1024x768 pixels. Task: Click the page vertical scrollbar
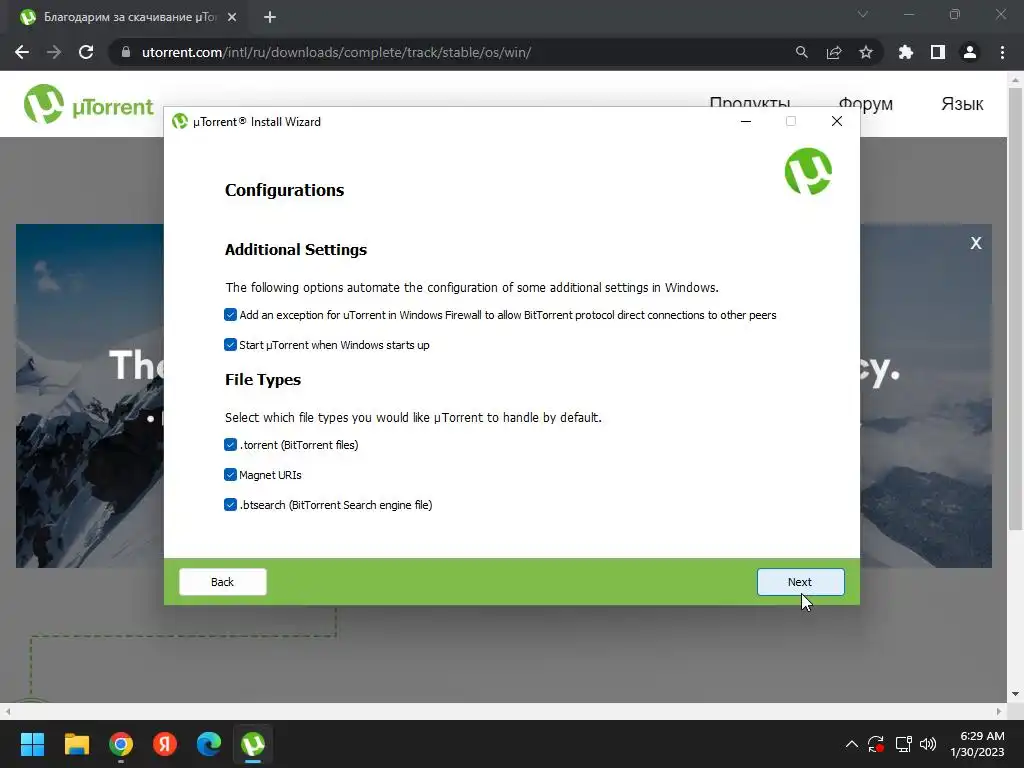coord(1015,308)
